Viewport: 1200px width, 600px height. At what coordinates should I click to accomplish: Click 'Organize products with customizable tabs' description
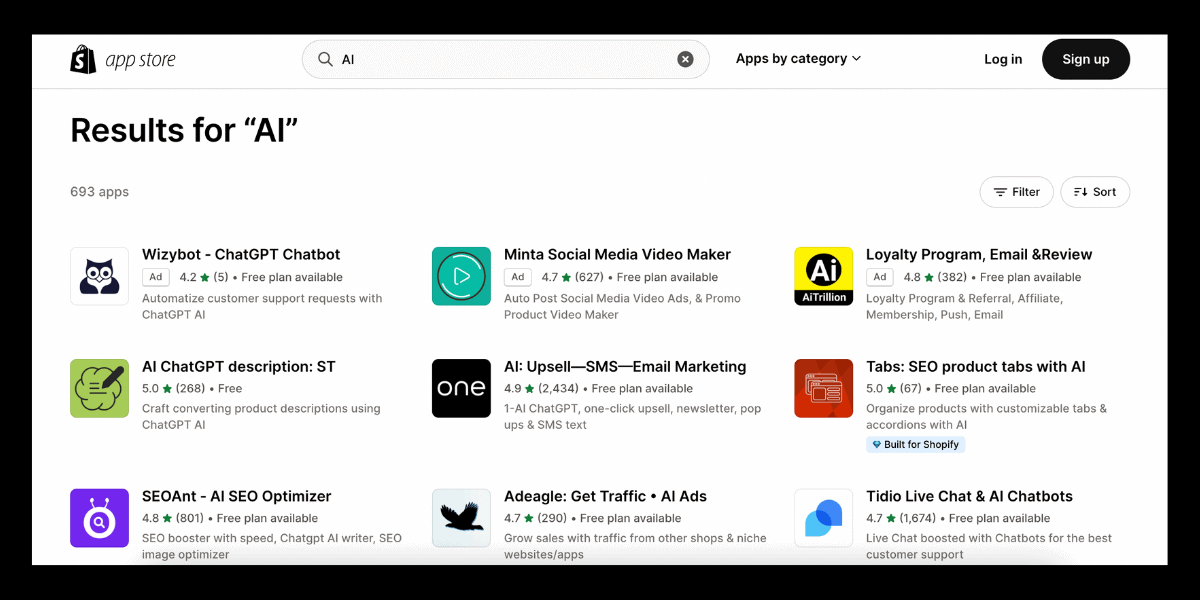click(x=986, y=416)
